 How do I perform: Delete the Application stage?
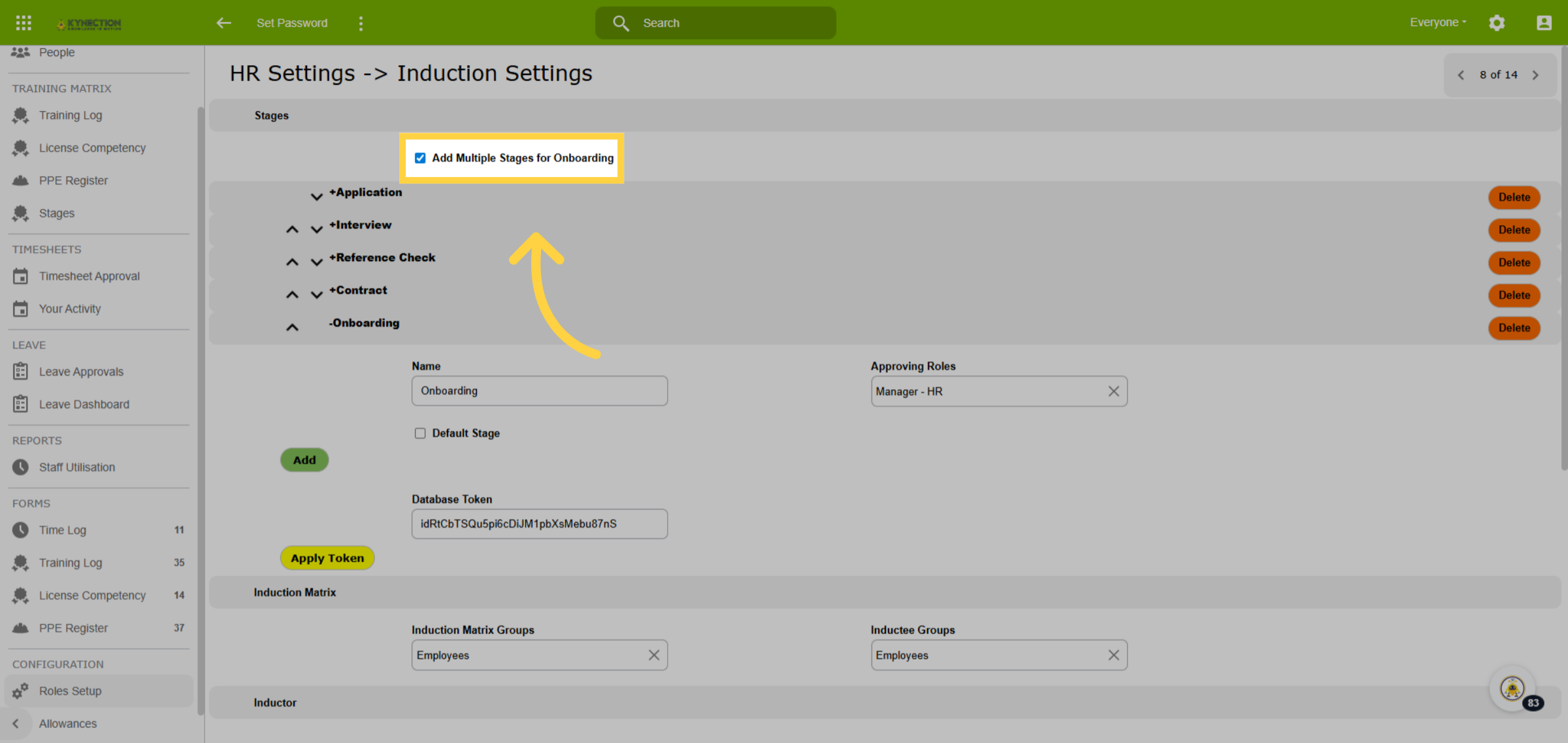point(1514,197)
